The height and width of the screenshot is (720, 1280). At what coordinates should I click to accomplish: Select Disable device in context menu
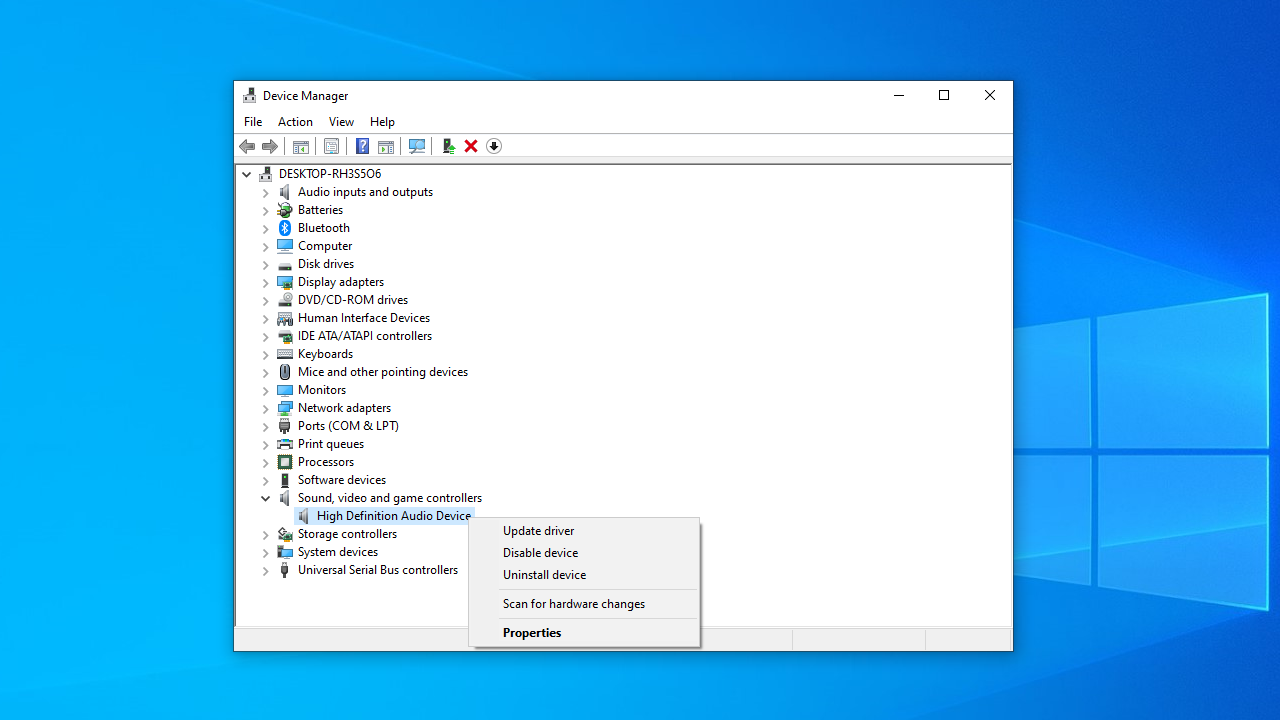[540, 553]
